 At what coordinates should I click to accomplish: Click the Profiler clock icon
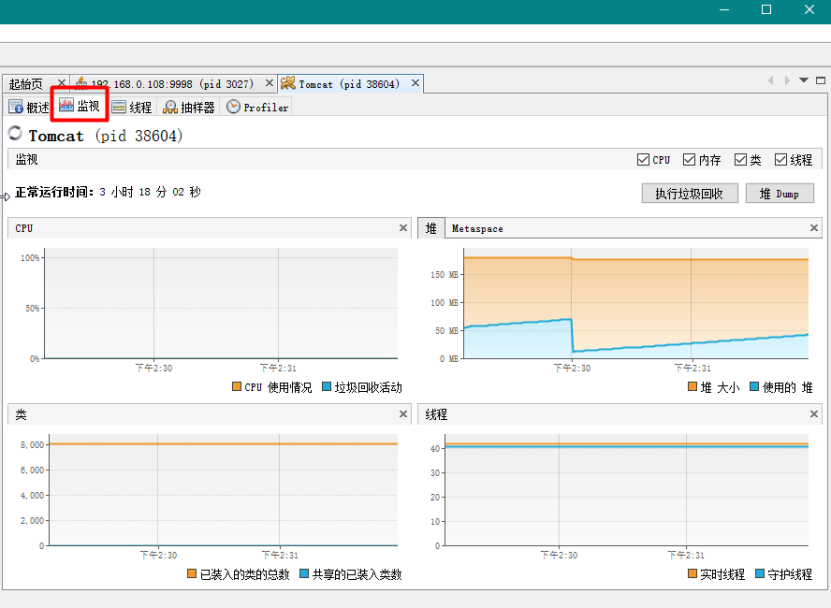[233, 107]
